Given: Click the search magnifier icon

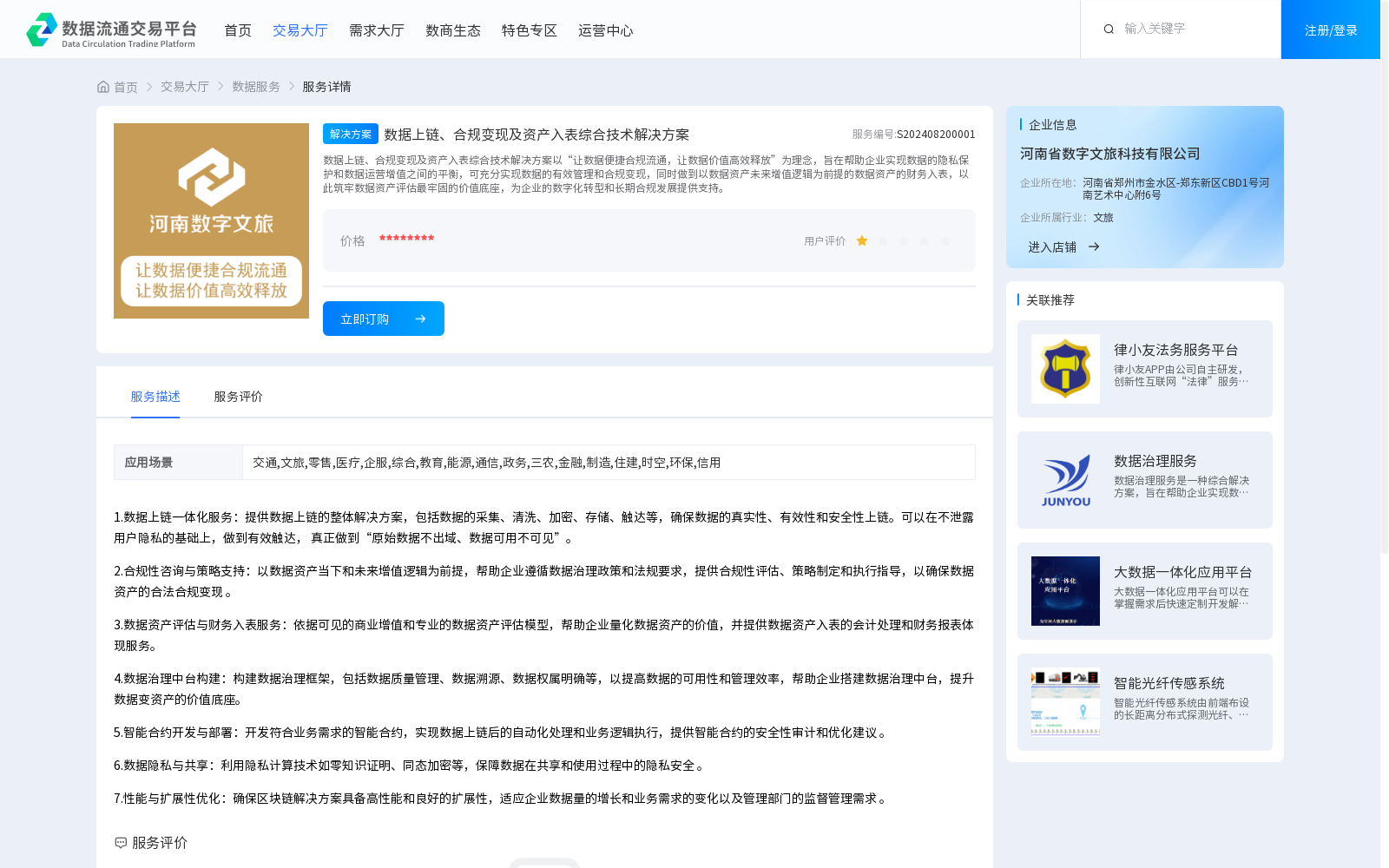Looking at the screenshot, I should pos(1109,30).
